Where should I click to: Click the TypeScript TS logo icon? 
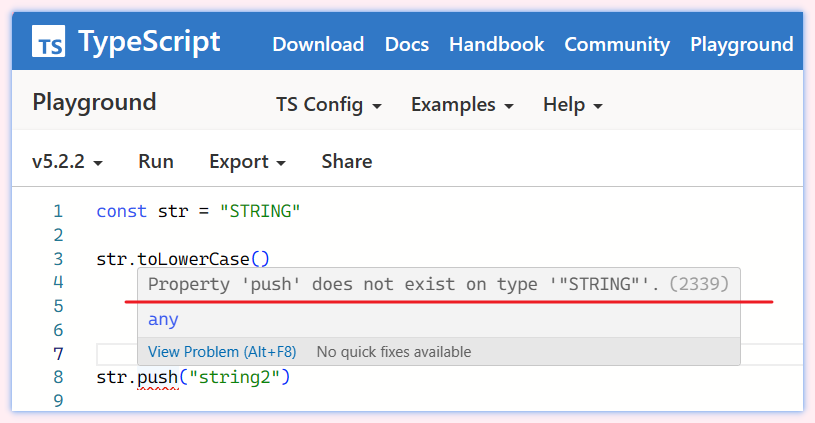(x=49, y=43)
